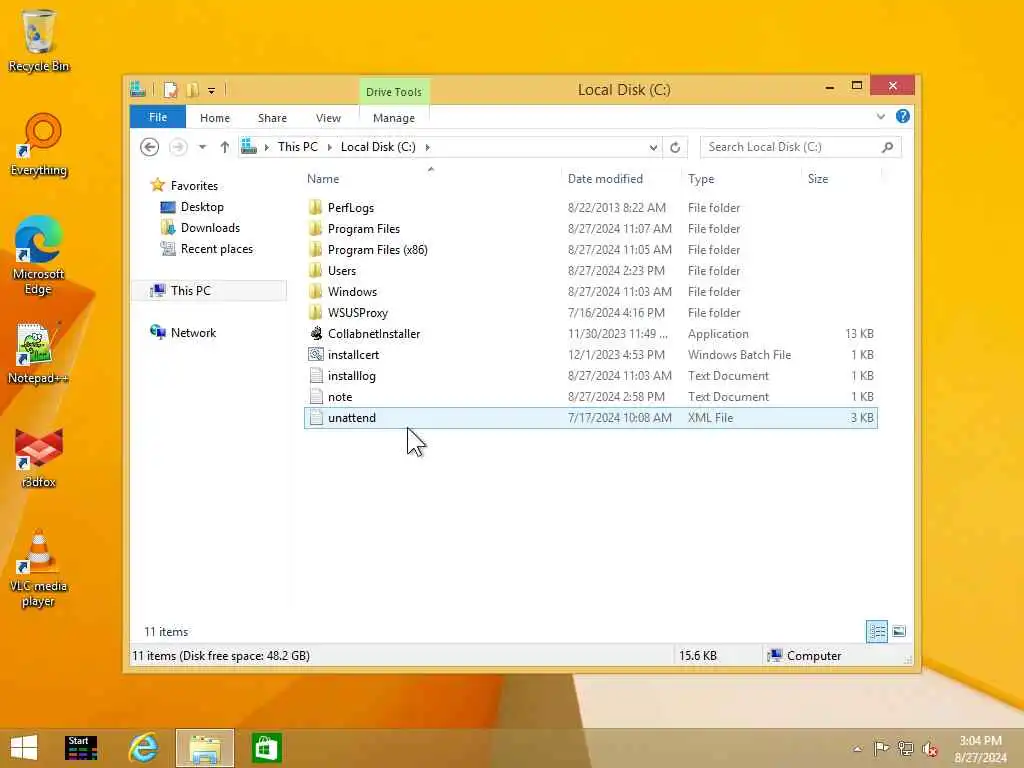Open the Help question mark icon
Screen dimensions: 1024x768
click(903, 116)
